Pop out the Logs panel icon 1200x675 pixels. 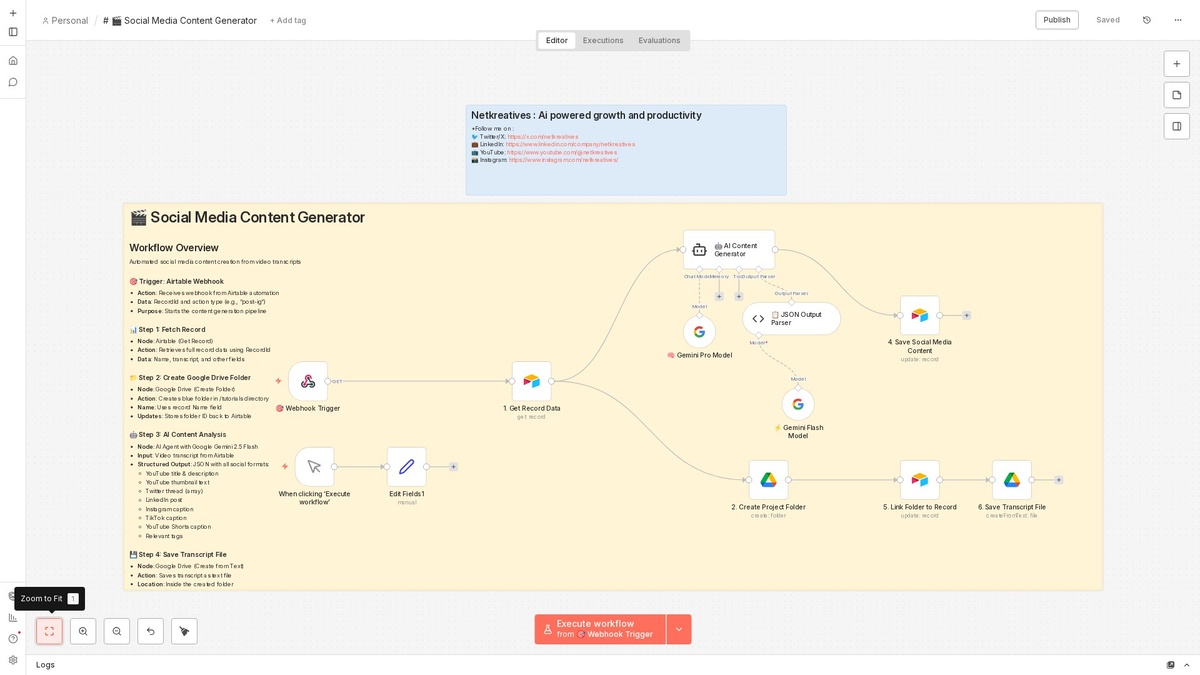[x=1171, y=664]
